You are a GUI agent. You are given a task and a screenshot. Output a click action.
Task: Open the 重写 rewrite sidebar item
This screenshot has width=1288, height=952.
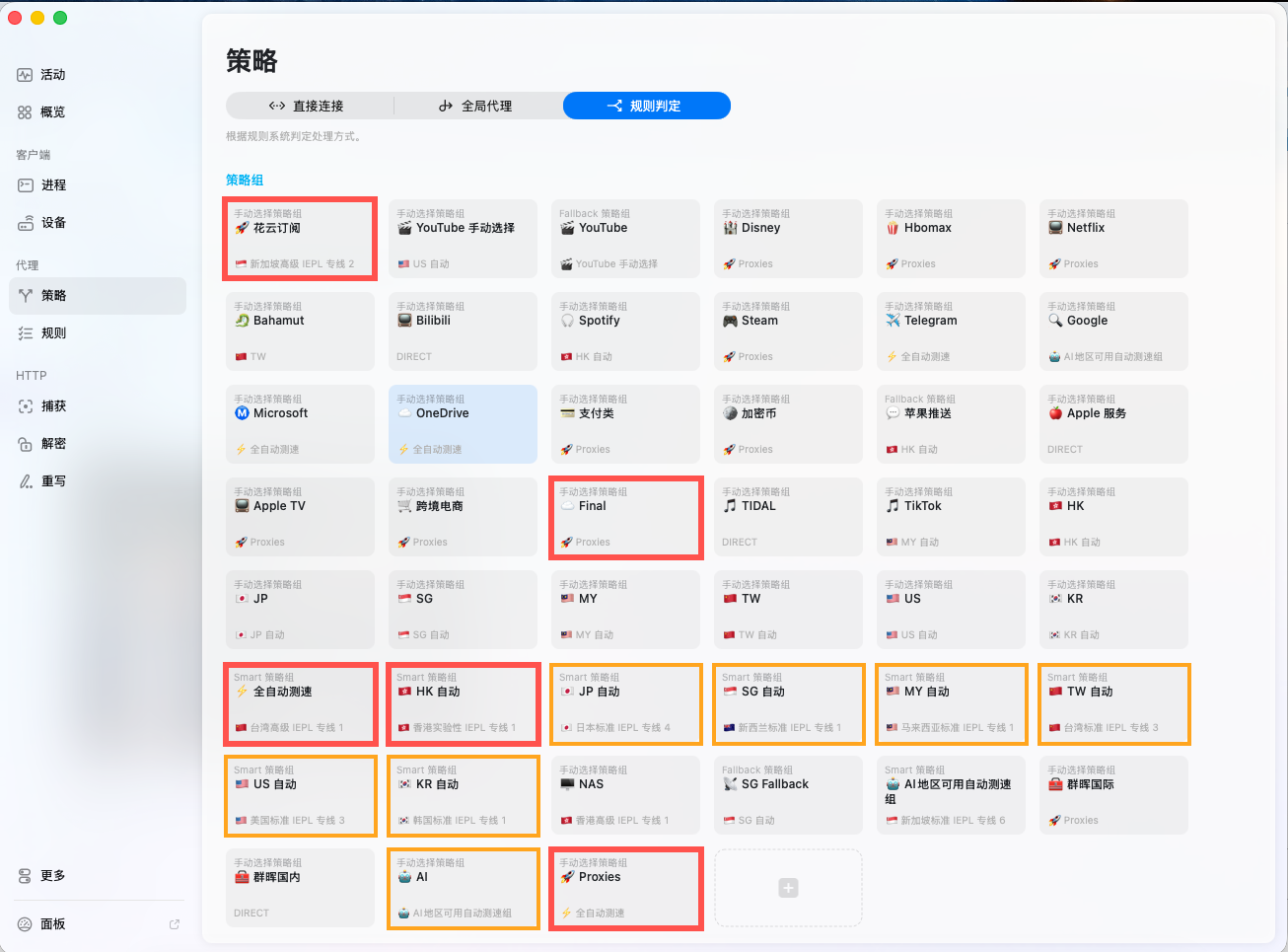point(98,481)
